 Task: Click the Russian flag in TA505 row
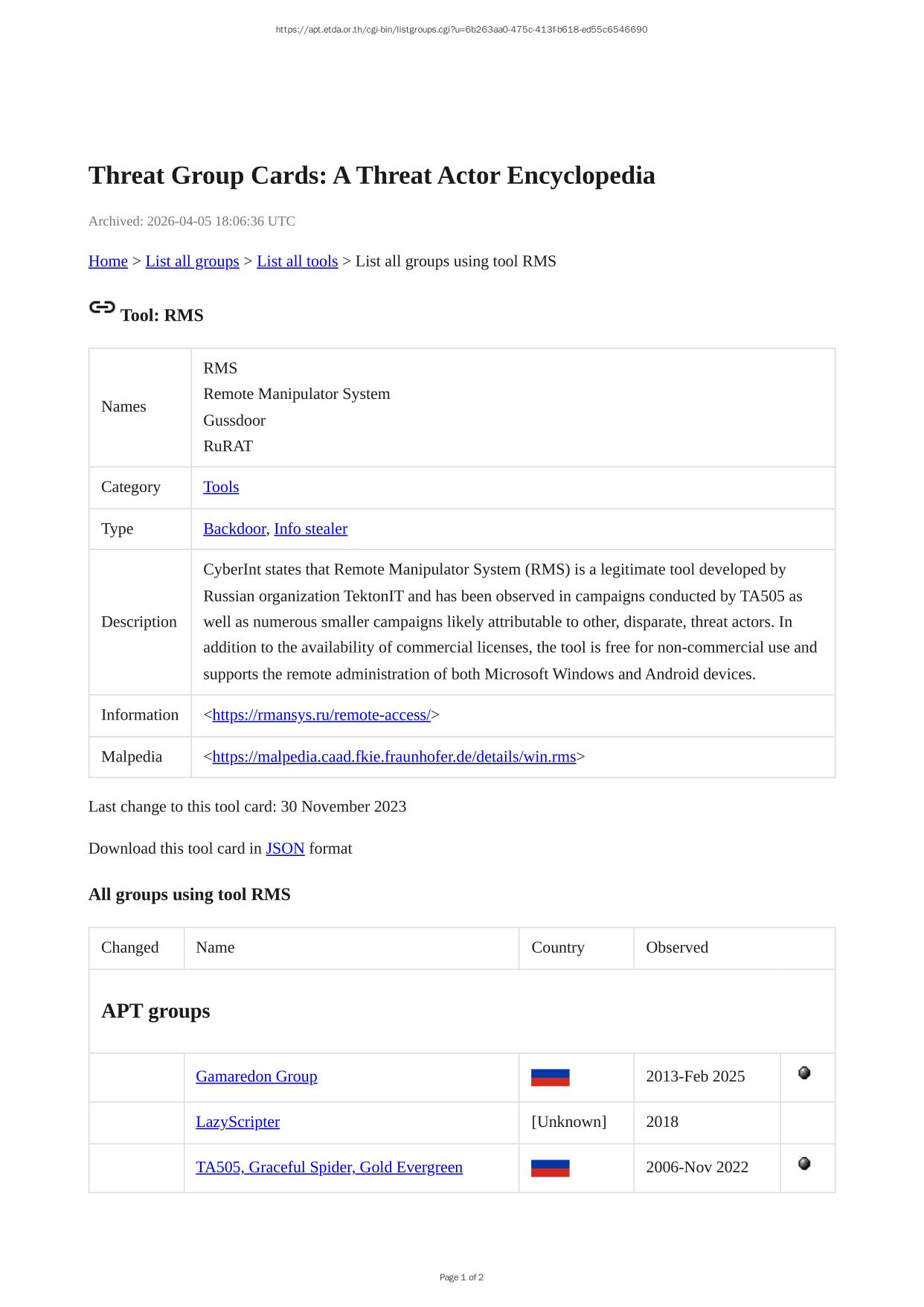pos(550,1168)
